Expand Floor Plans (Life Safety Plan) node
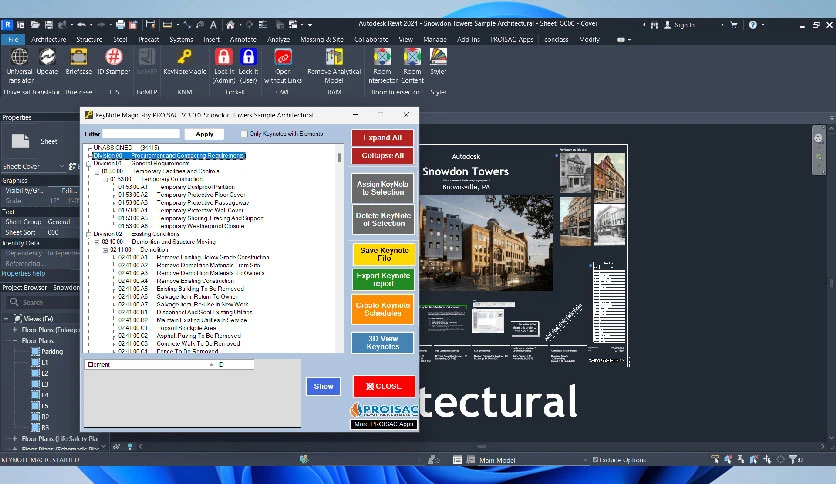The width and height of the screenshot is (836, 484). click(15, 439)
